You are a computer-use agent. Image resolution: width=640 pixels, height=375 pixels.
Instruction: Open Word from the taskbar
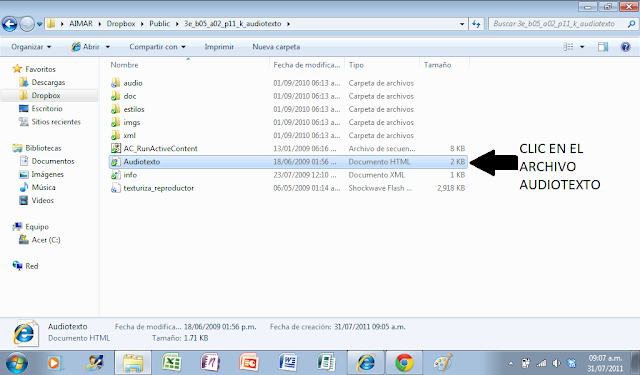(x=288, y=362)
